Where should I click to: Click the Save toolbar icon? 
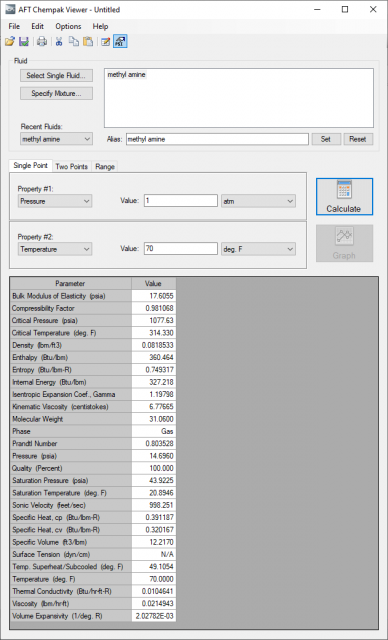click(x=24, y=41)
